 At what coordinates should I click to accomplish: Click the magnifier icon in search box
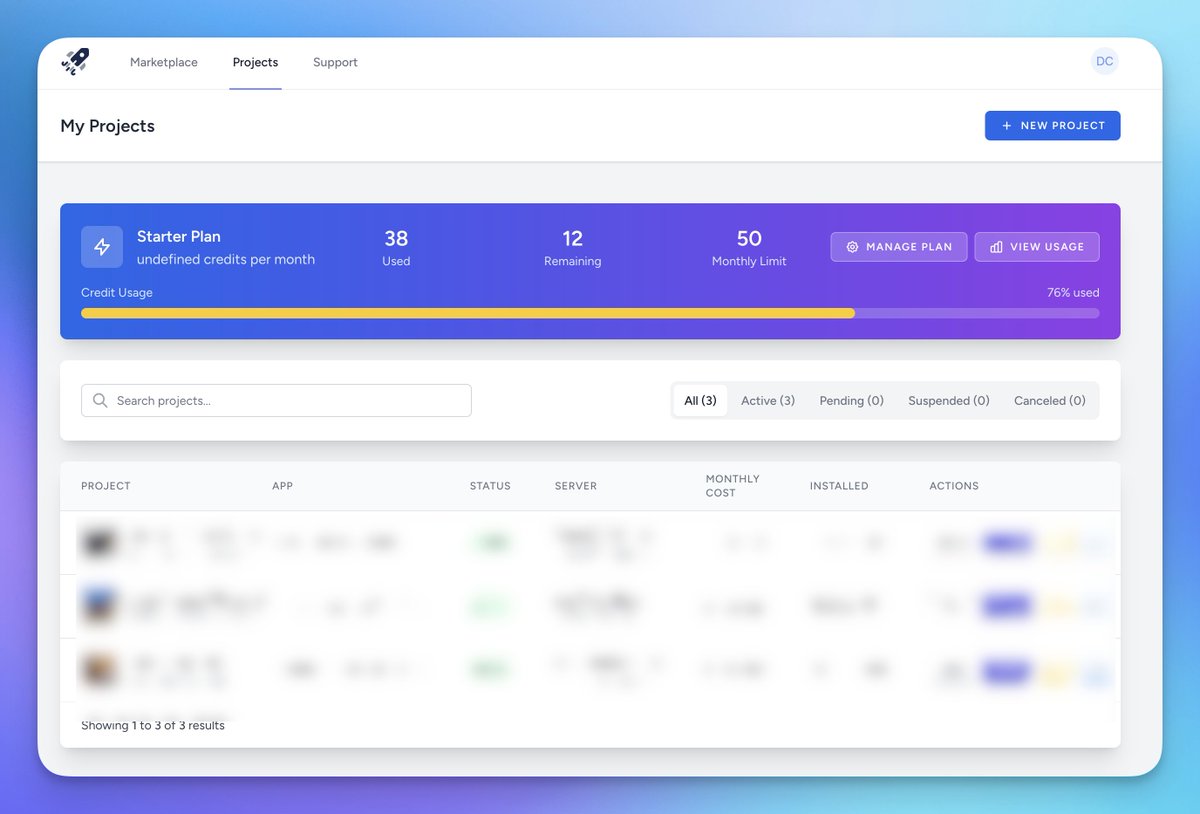(x=100, y=400)
